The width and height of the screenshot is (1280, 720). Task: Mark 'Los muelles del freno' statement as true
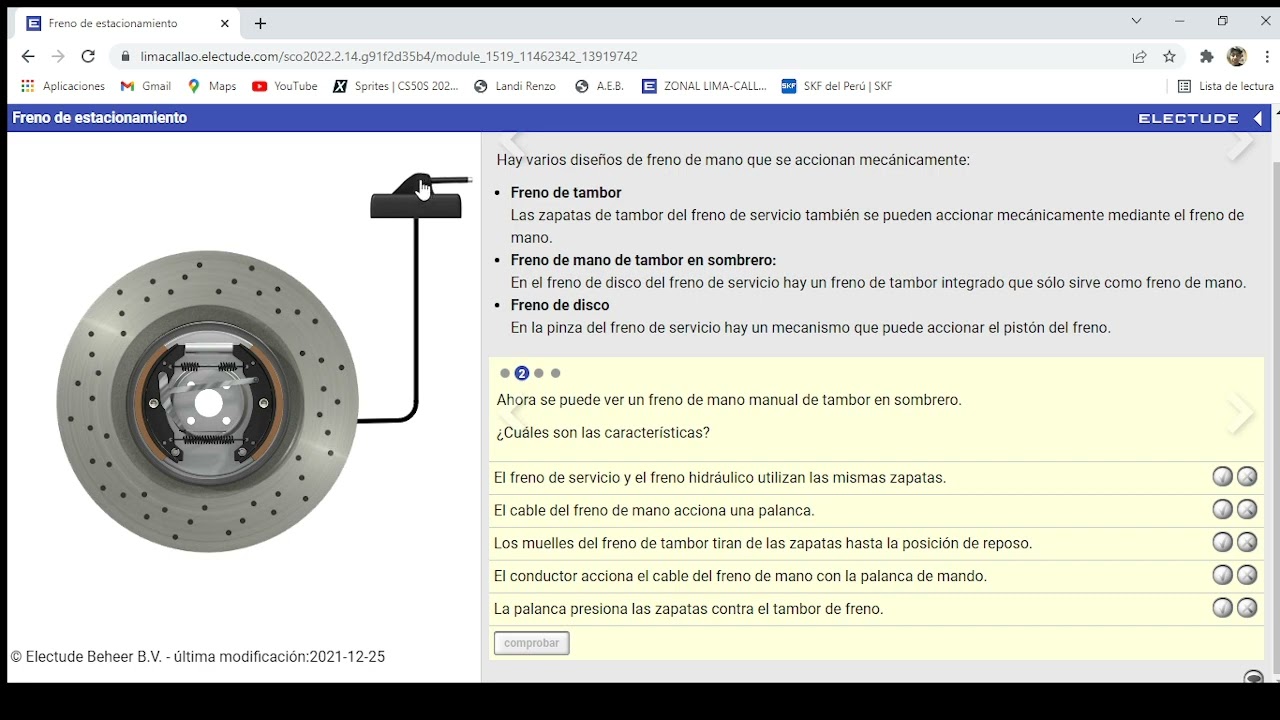coord(1222,543)
